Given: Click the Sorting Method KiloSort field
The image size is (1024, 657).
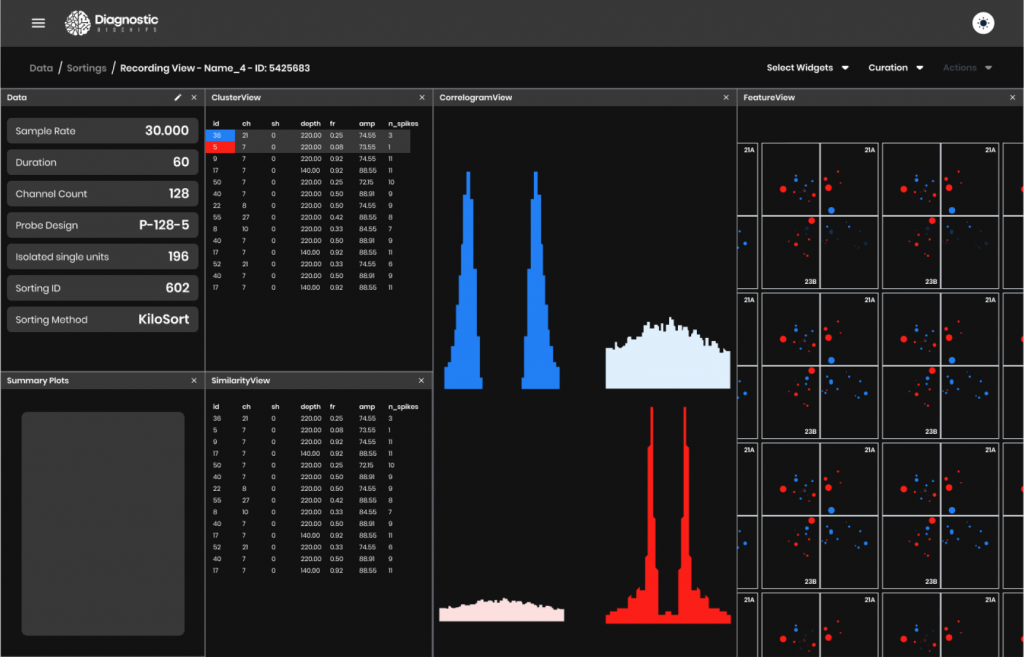Looking at the screenshot, I should point(102,320).
